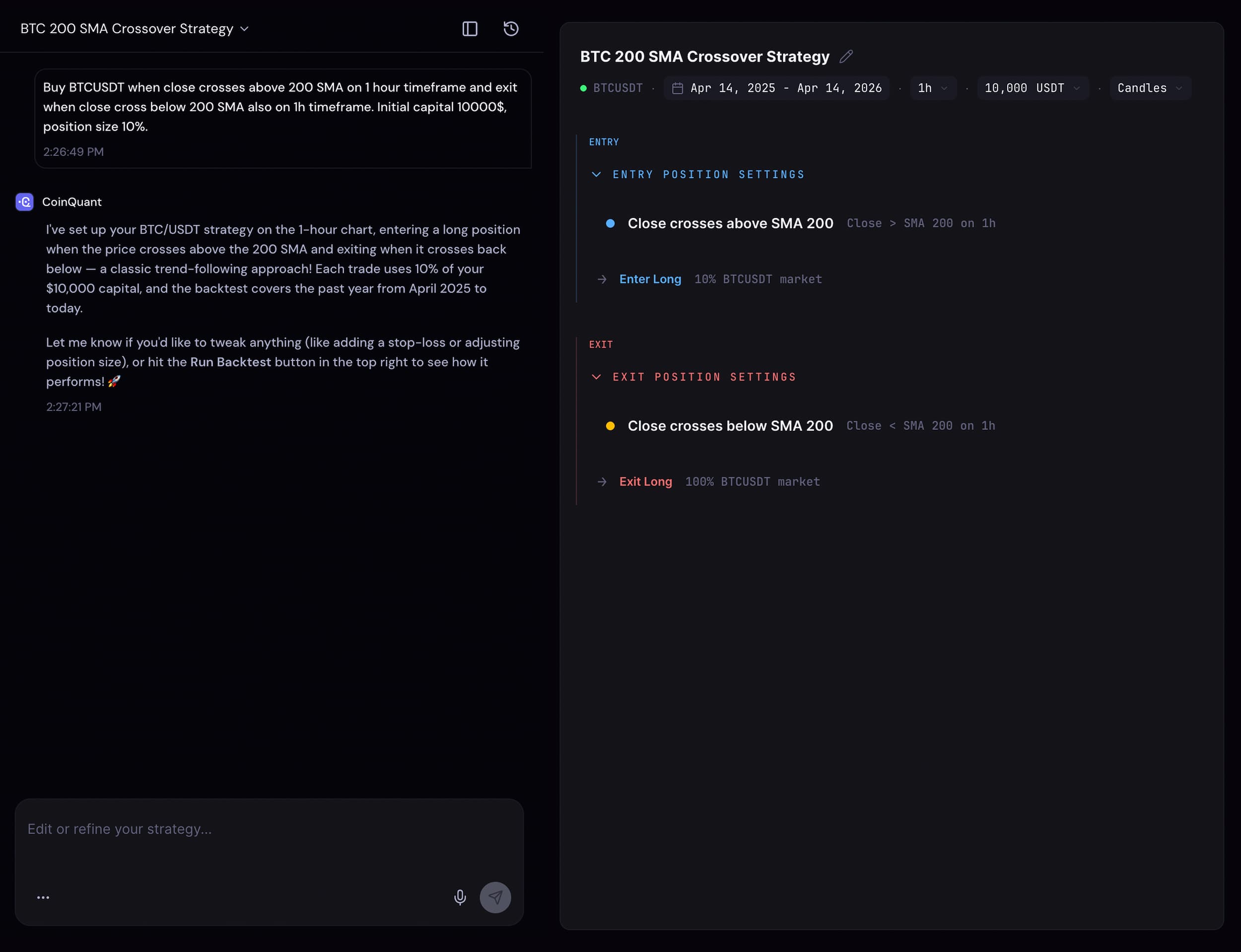The image size is (1241, 952).
Task: Click the calendar icon for the date range
Action: pos(678,88)
